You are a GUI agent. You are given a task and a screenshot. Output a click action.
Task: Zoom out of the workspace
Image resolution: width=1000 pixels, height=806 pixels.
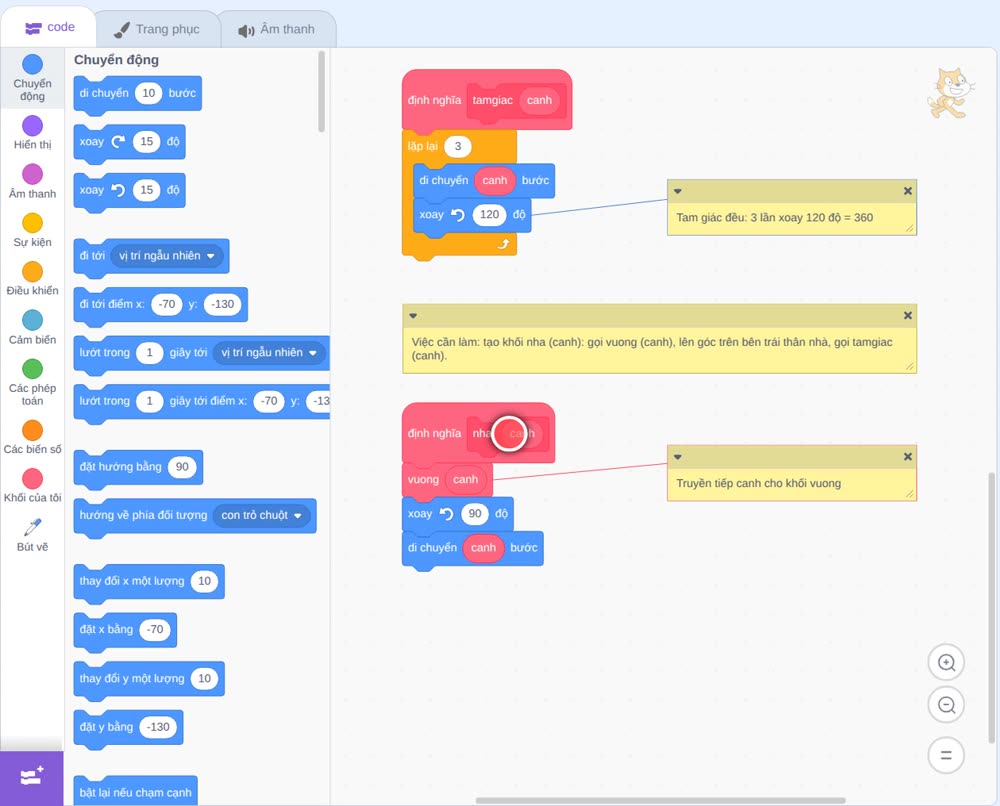pos(946,705)
